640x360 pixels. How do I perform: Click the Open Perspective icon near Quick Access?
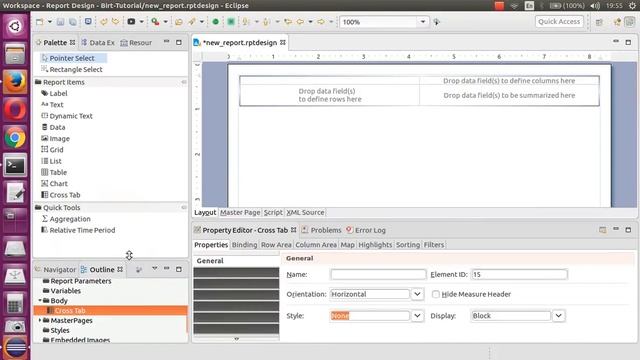click(599, 22)
